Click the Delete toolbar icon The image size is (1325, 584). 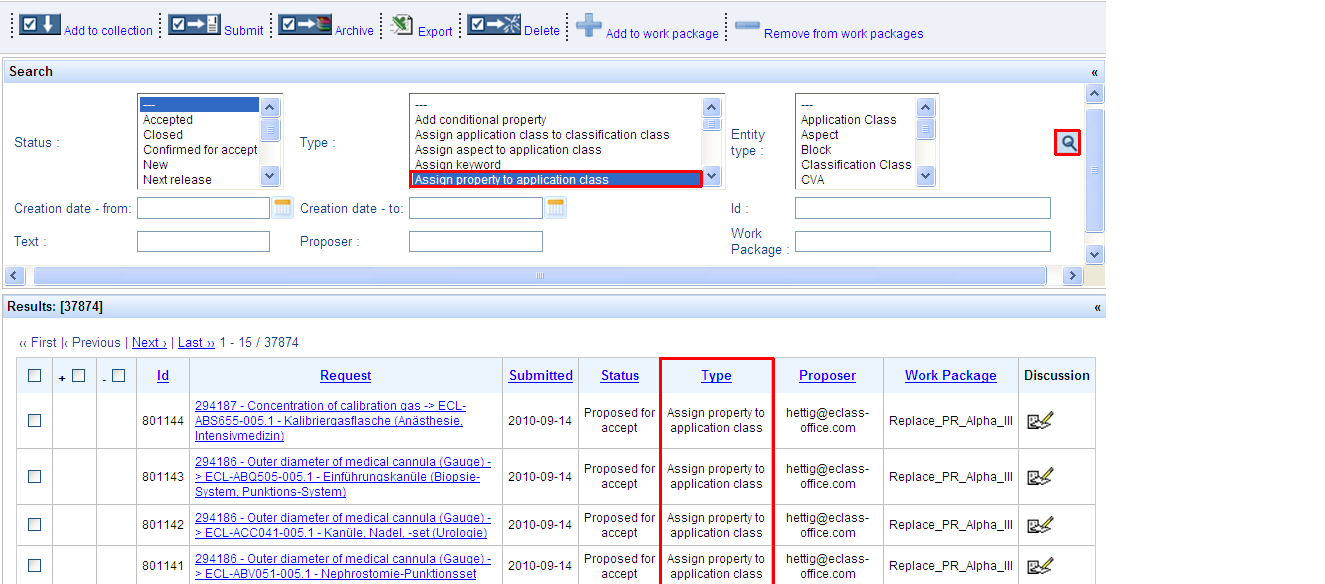pos(494,25)
